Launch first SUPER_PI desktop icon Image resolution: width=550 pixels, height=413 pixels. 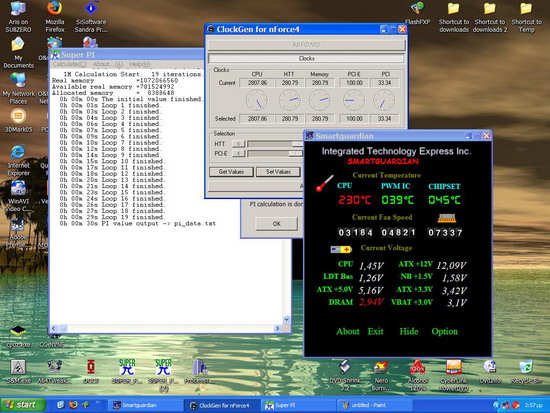point(127,372)
